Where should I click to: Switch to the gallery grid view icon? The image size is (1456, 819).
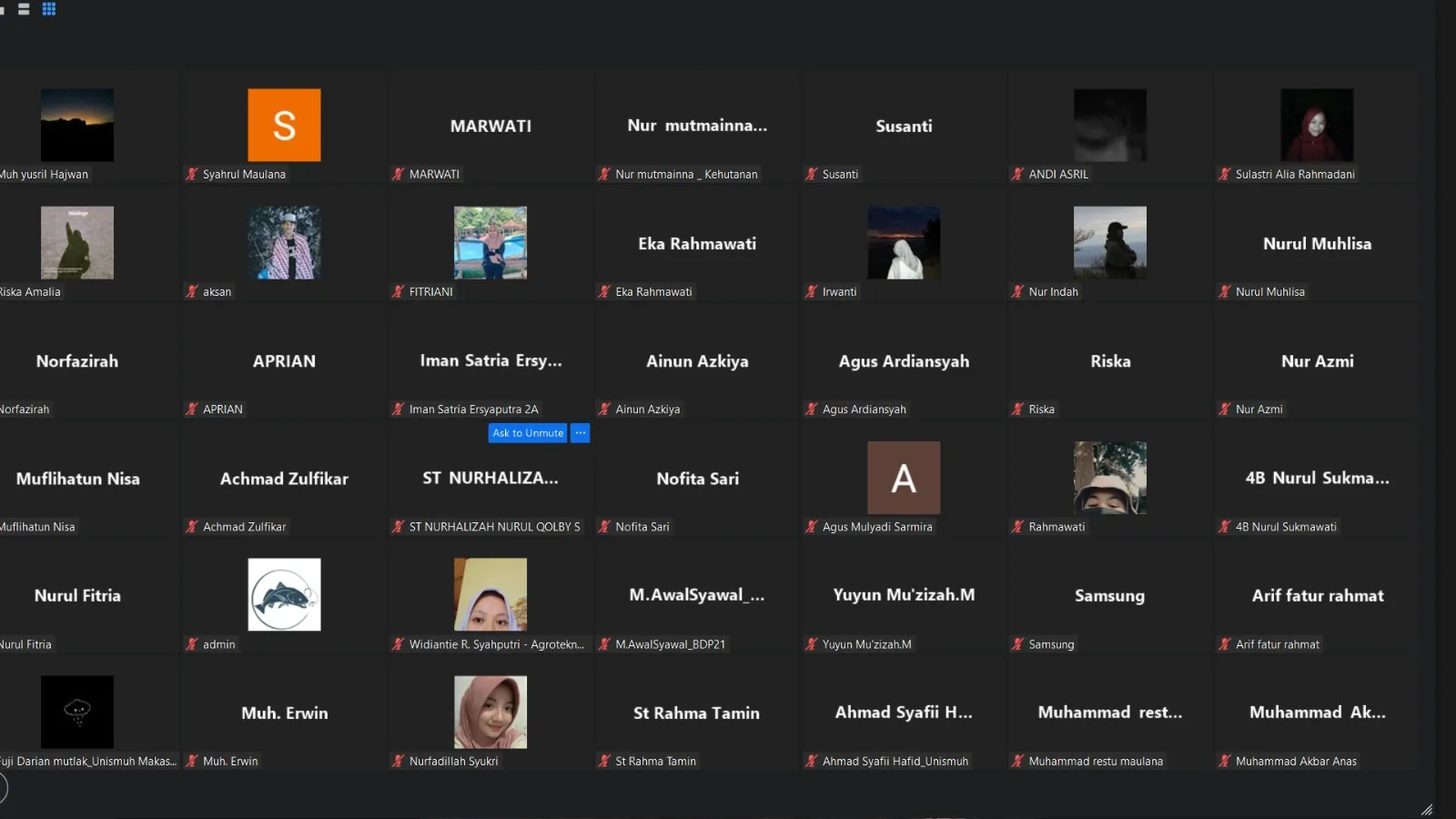pyautogui.click(x=49, y=9)
